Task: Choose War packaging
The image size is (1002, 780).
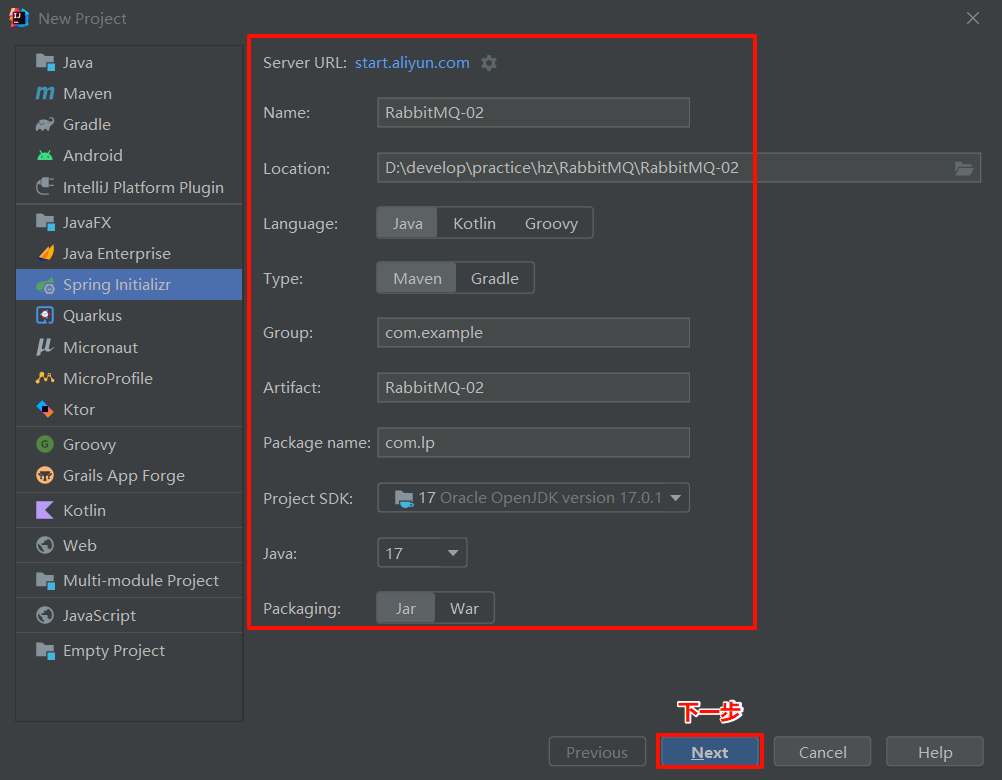Action: [x=464, y=607]
